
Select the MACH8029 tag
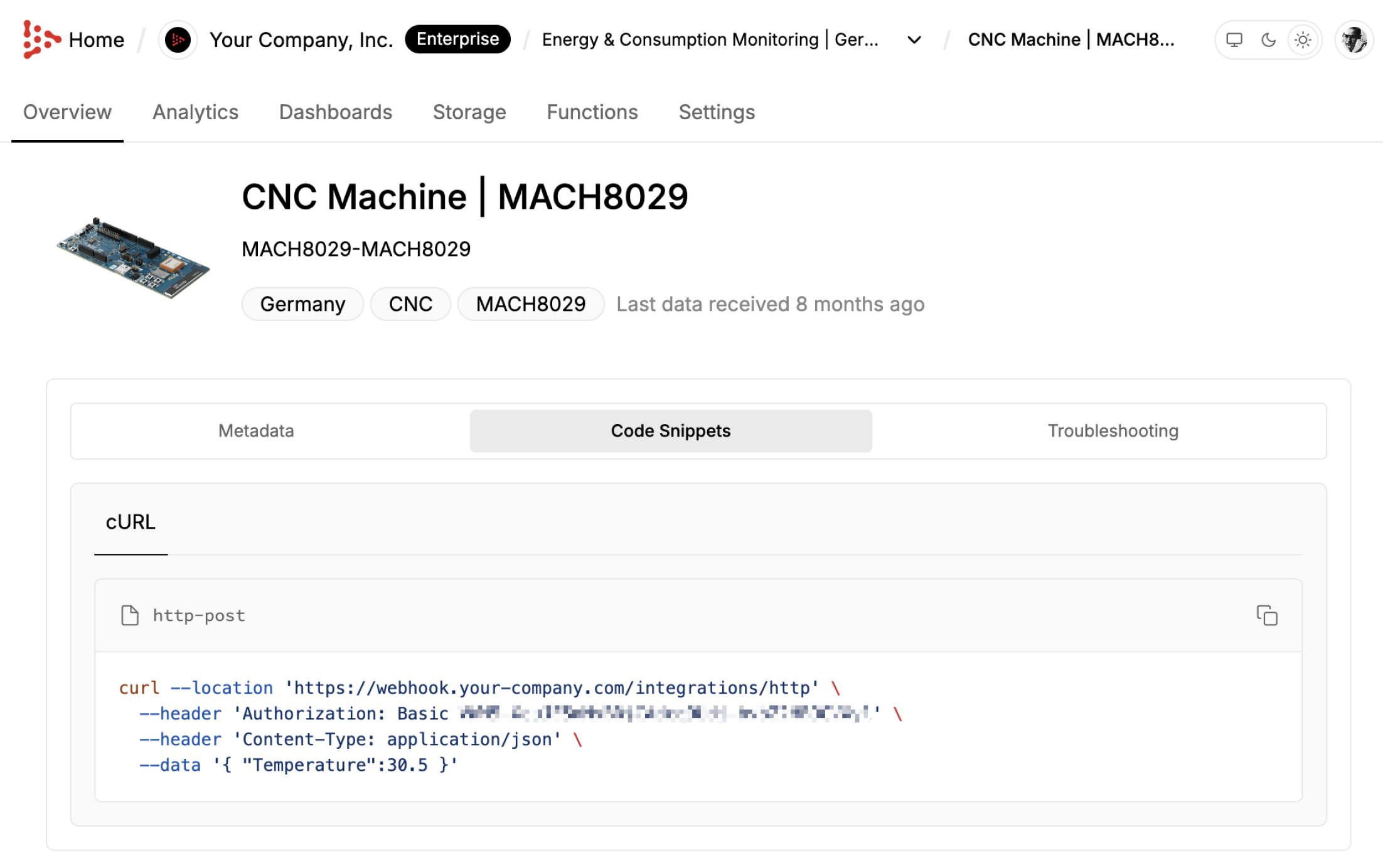(529, 303)
